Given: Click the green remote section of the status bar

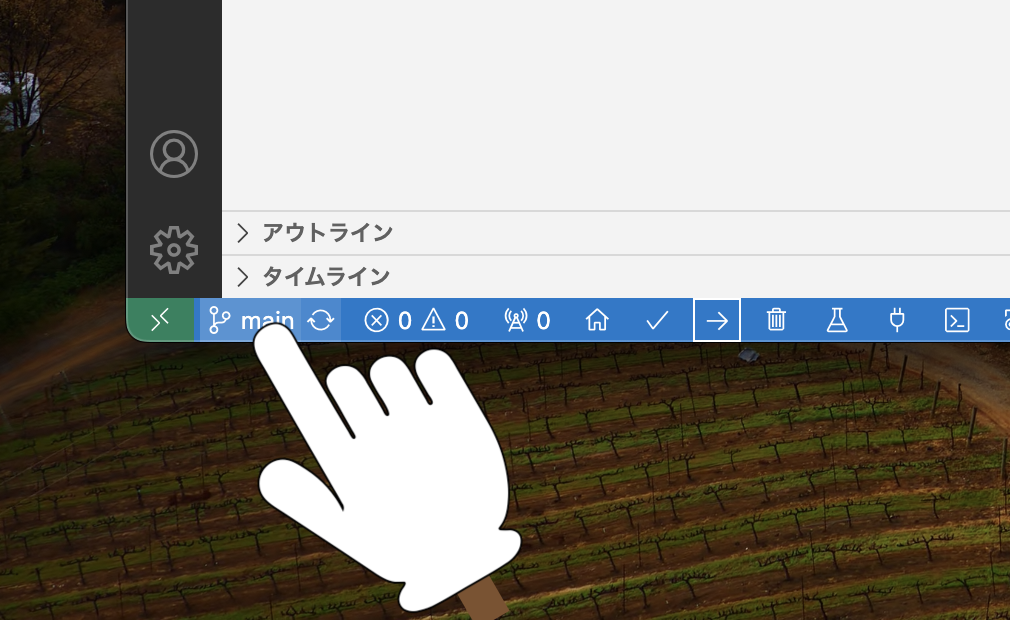Looking at the screenshot, I should tap(159, 320).
